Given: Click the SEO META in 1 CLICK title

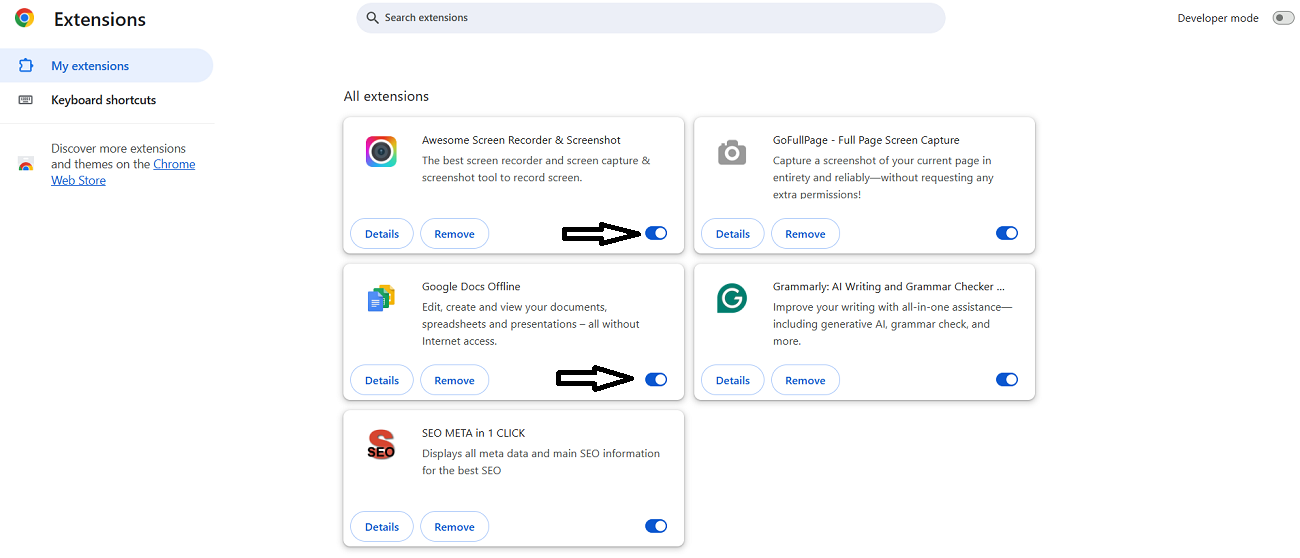Looking at the screenshot, I should [473, 433].
